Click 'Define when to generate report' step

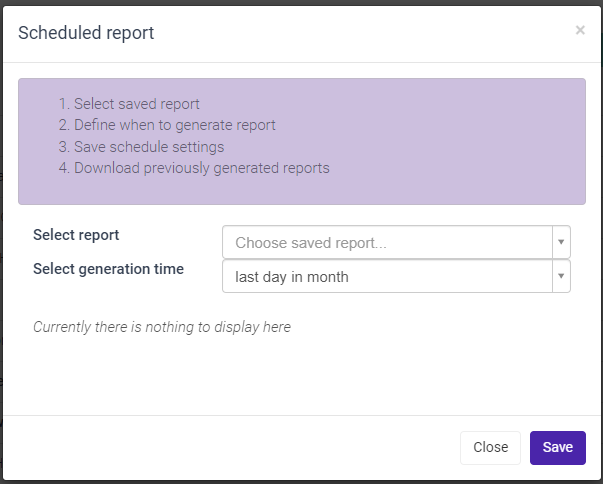click(x=174, y=125)
